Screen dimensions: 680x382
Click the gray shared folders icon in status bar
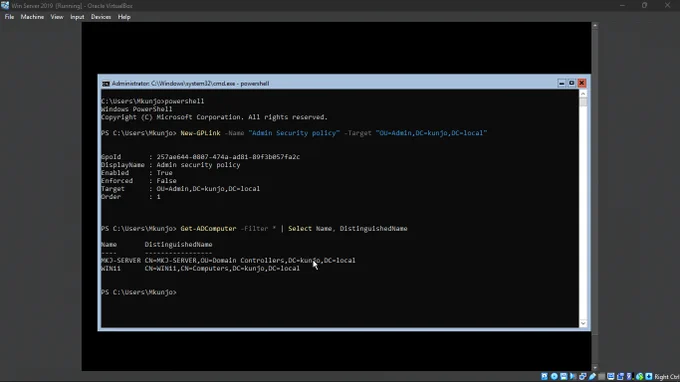[602, 376]
